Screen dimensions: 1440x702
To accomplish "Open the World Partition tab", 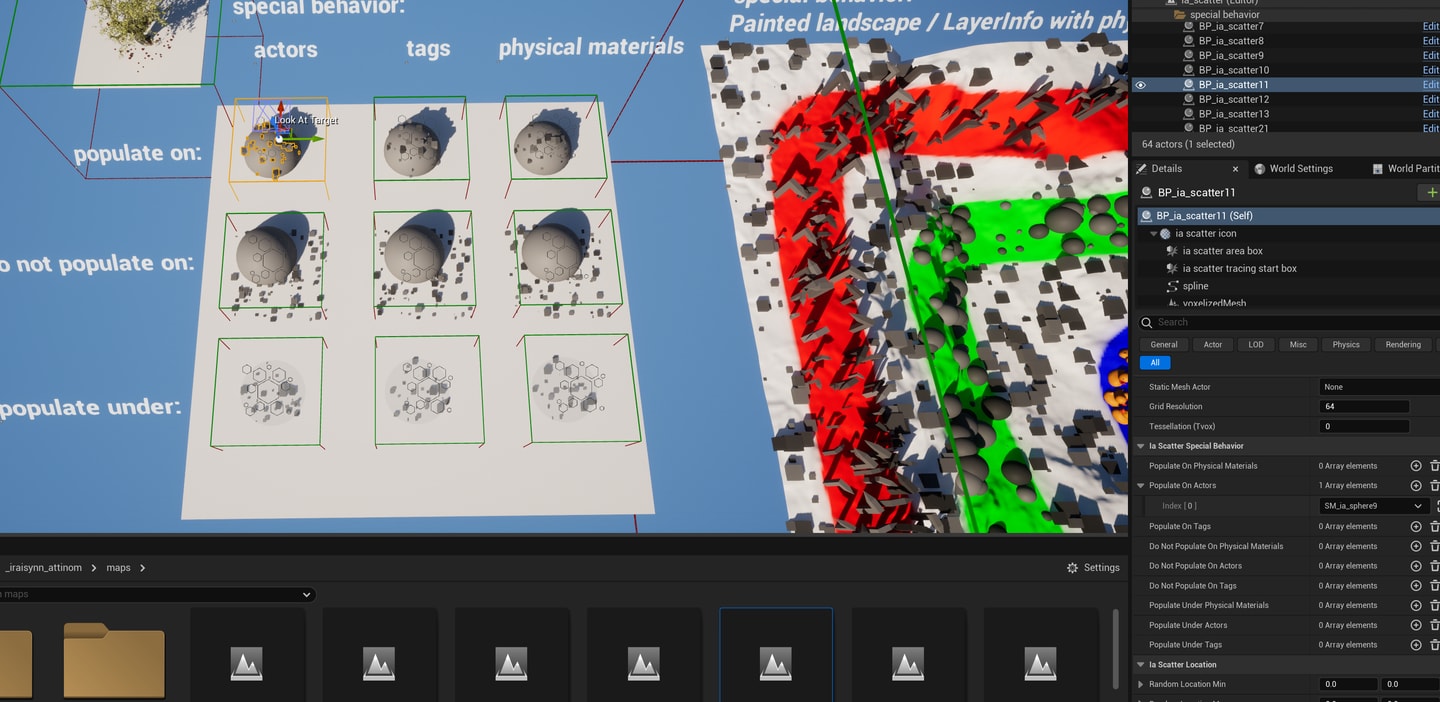I will coord(1406,169).
